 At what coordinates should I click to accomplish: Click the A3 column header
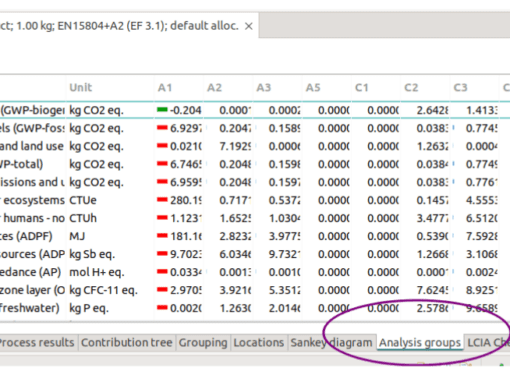point(264,88)
